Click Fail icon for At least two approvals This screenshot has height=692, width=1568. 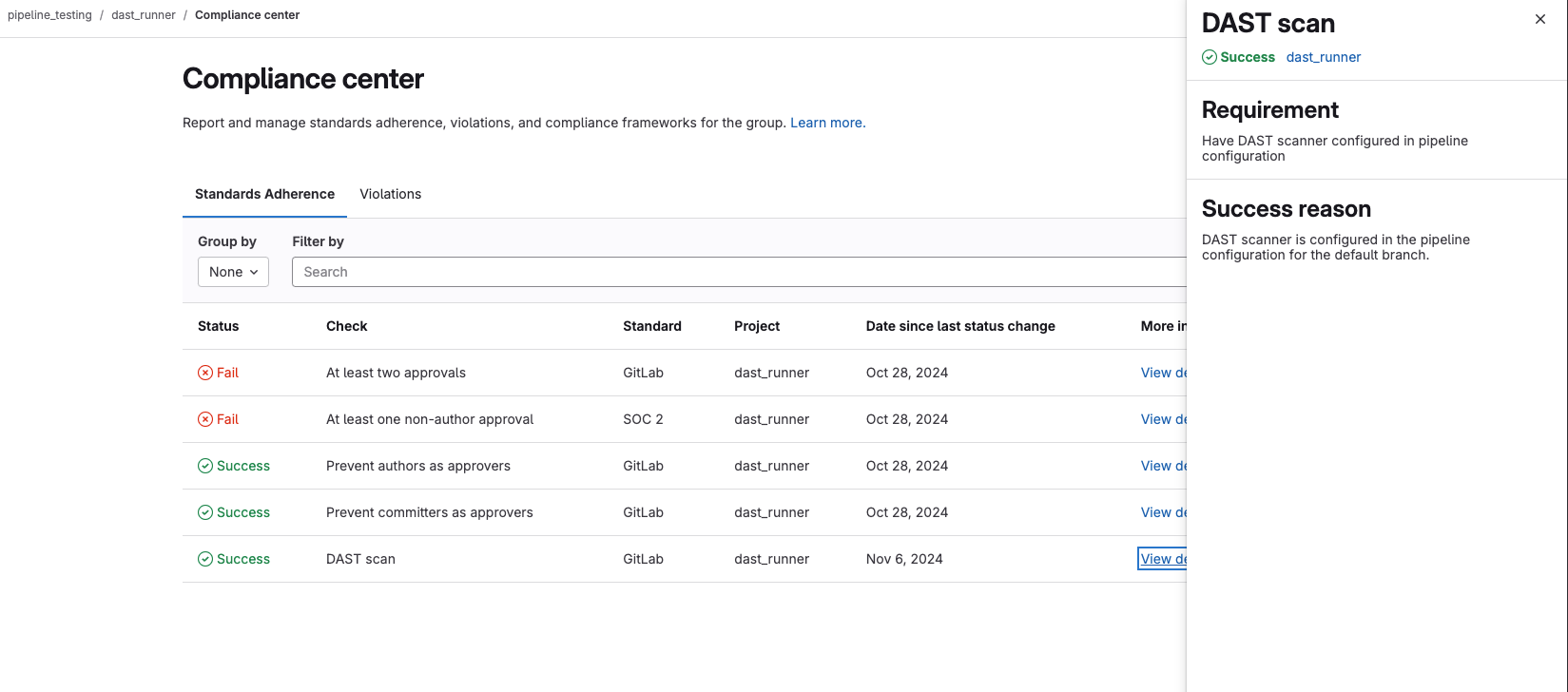point(205,373)
